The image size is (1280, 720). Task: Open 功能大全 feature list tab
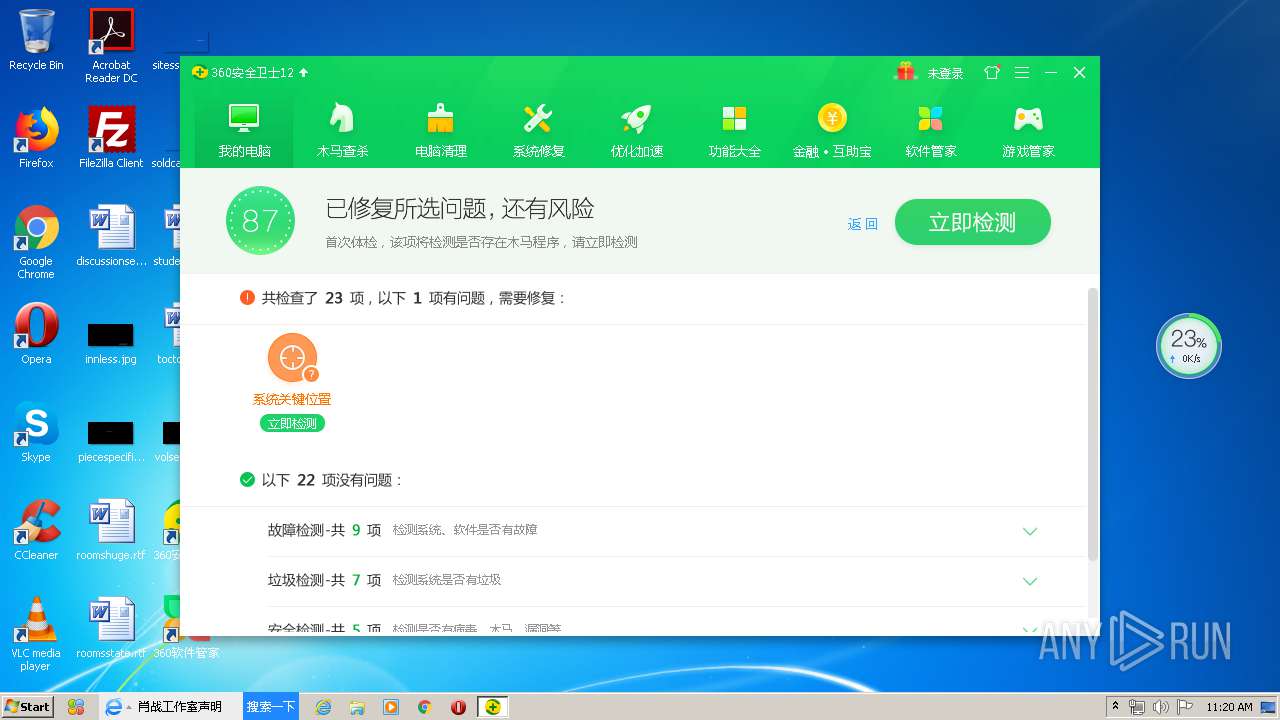click(734, 130)
